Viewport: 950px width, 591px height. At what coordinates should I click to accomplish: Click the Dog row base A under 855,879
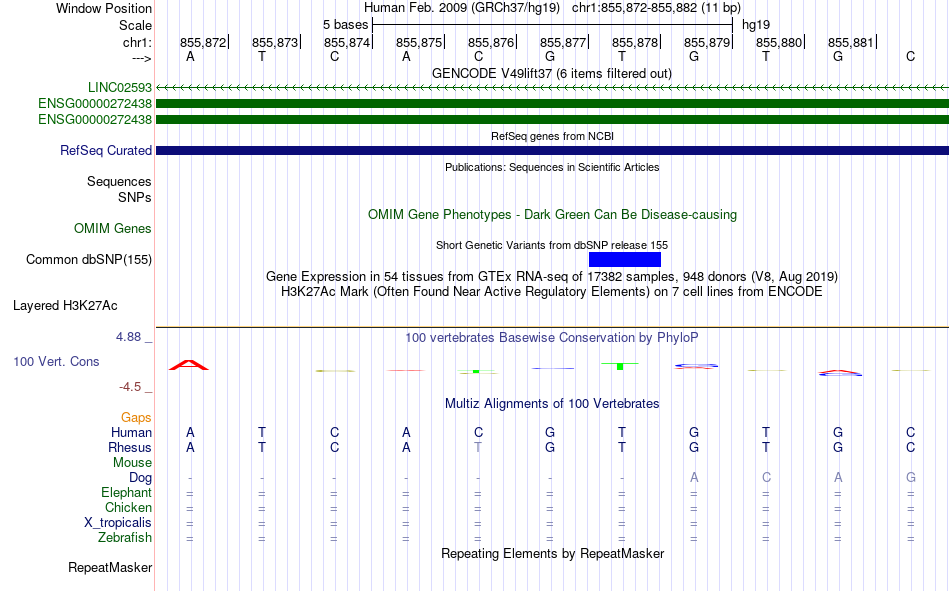(x=694, y=478)
